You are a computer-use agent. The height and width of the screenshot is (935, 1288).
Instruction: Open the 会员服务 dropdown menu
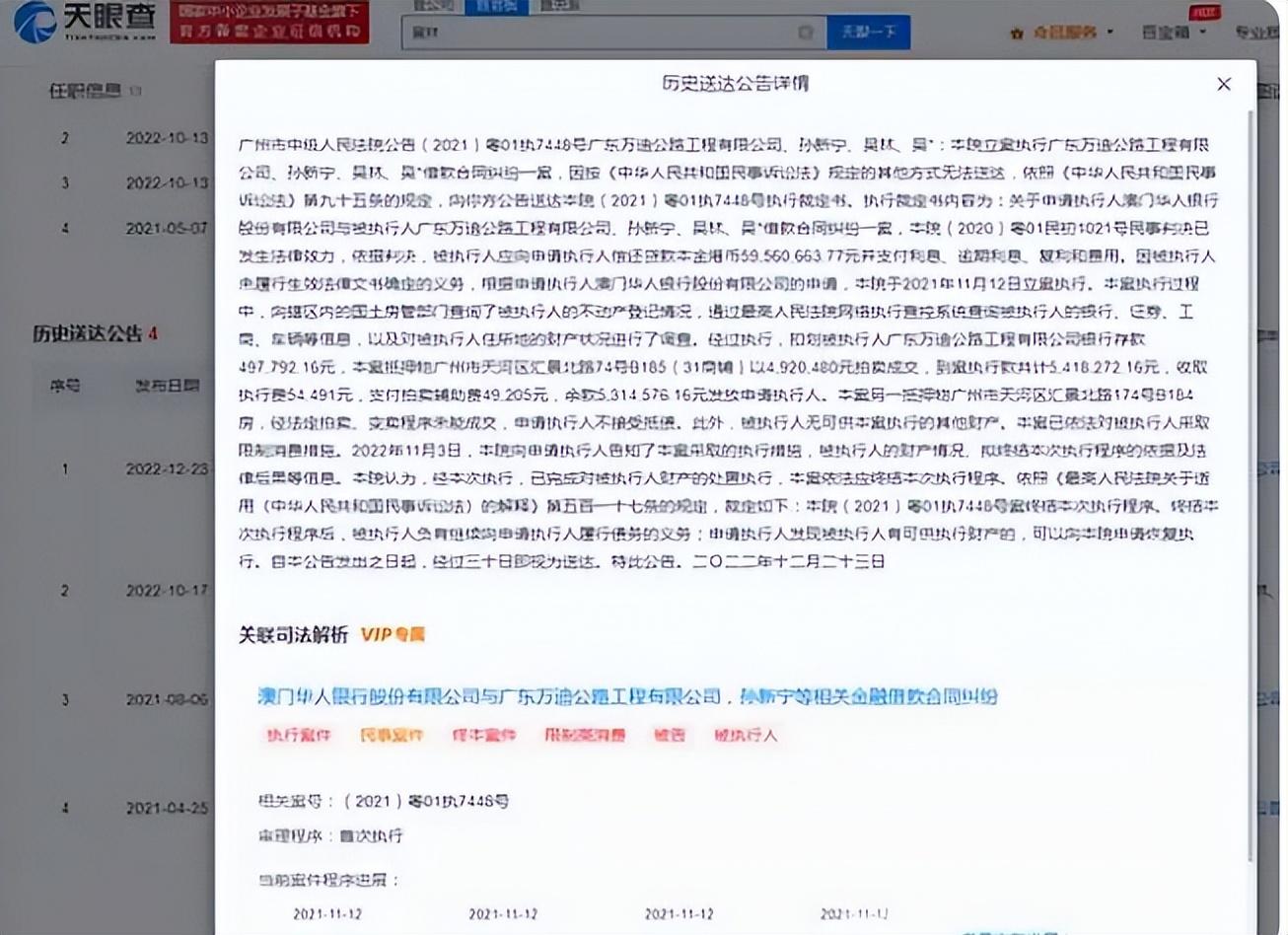tap(1072, 33)
